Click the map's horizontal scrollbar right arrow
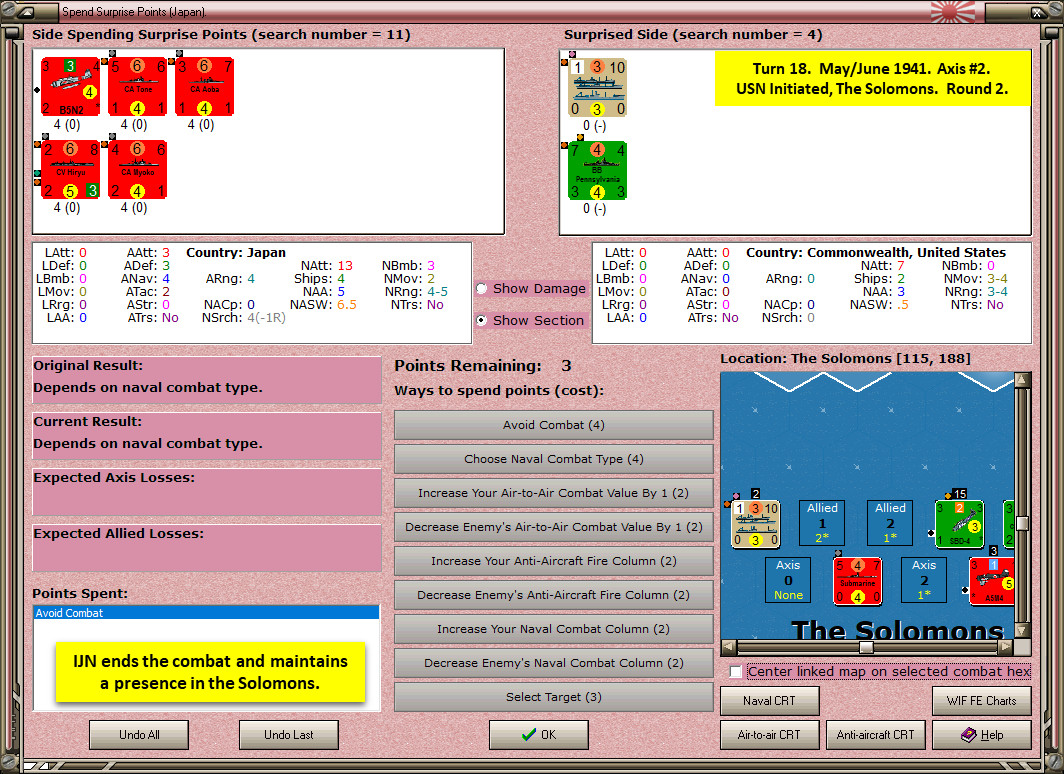1064x774 pixels. 1006,647
